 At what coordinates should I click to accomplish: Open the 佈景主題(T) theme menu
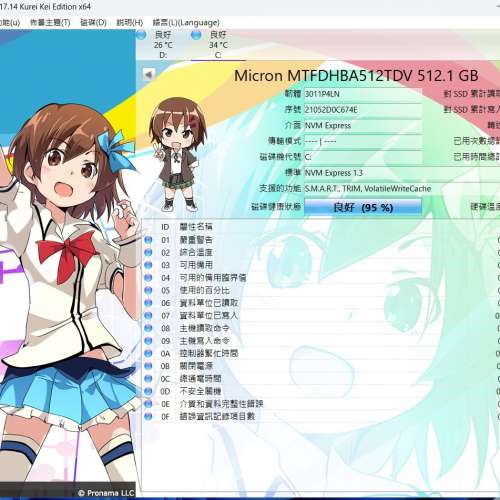pos(50,23)
